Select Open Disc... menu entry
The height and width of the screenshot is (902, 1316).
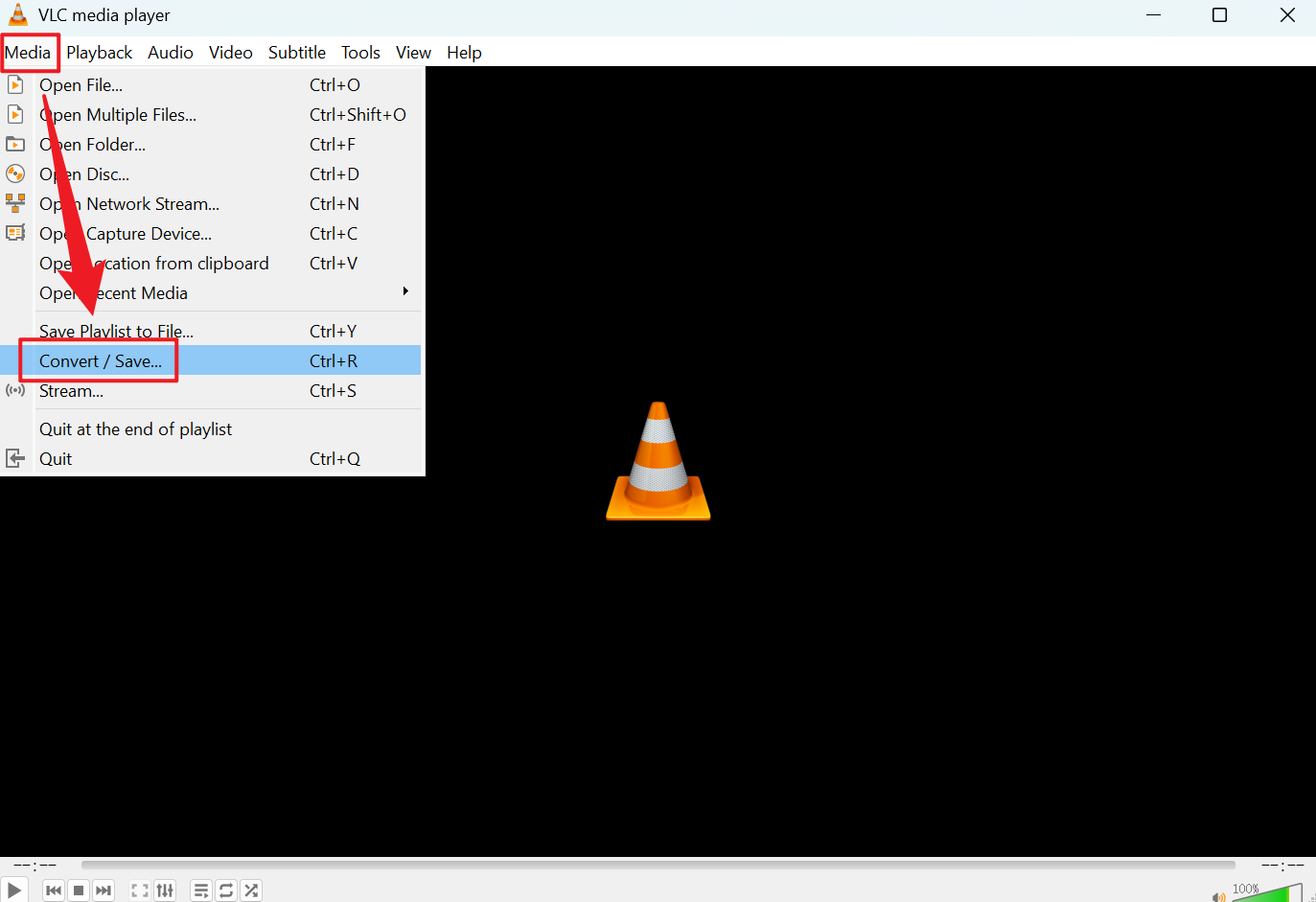coord(211,174)
